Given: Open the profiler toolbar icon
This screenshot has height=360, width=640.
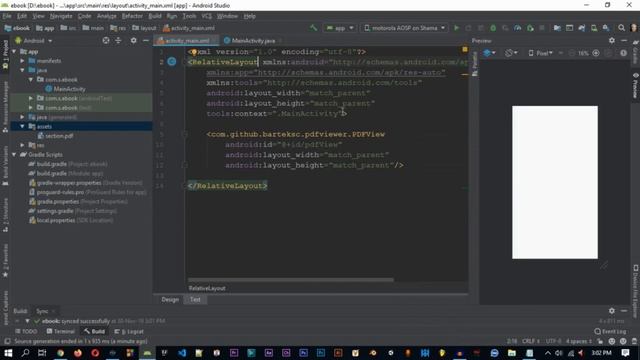Looking at the screenshot, I should (518, 28).
